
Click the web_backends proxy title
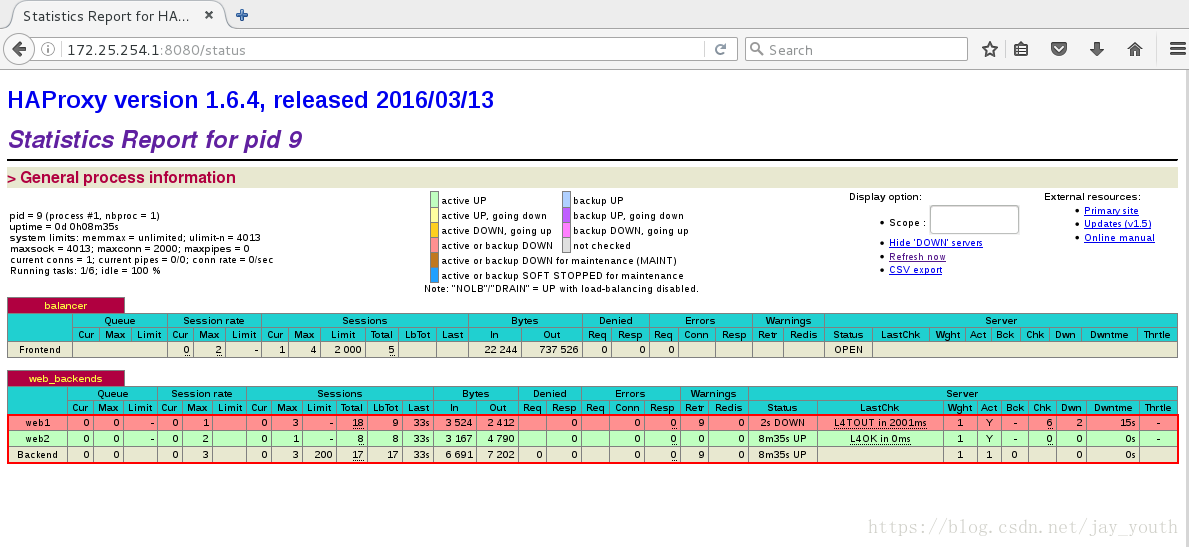[x=65, y=379]
